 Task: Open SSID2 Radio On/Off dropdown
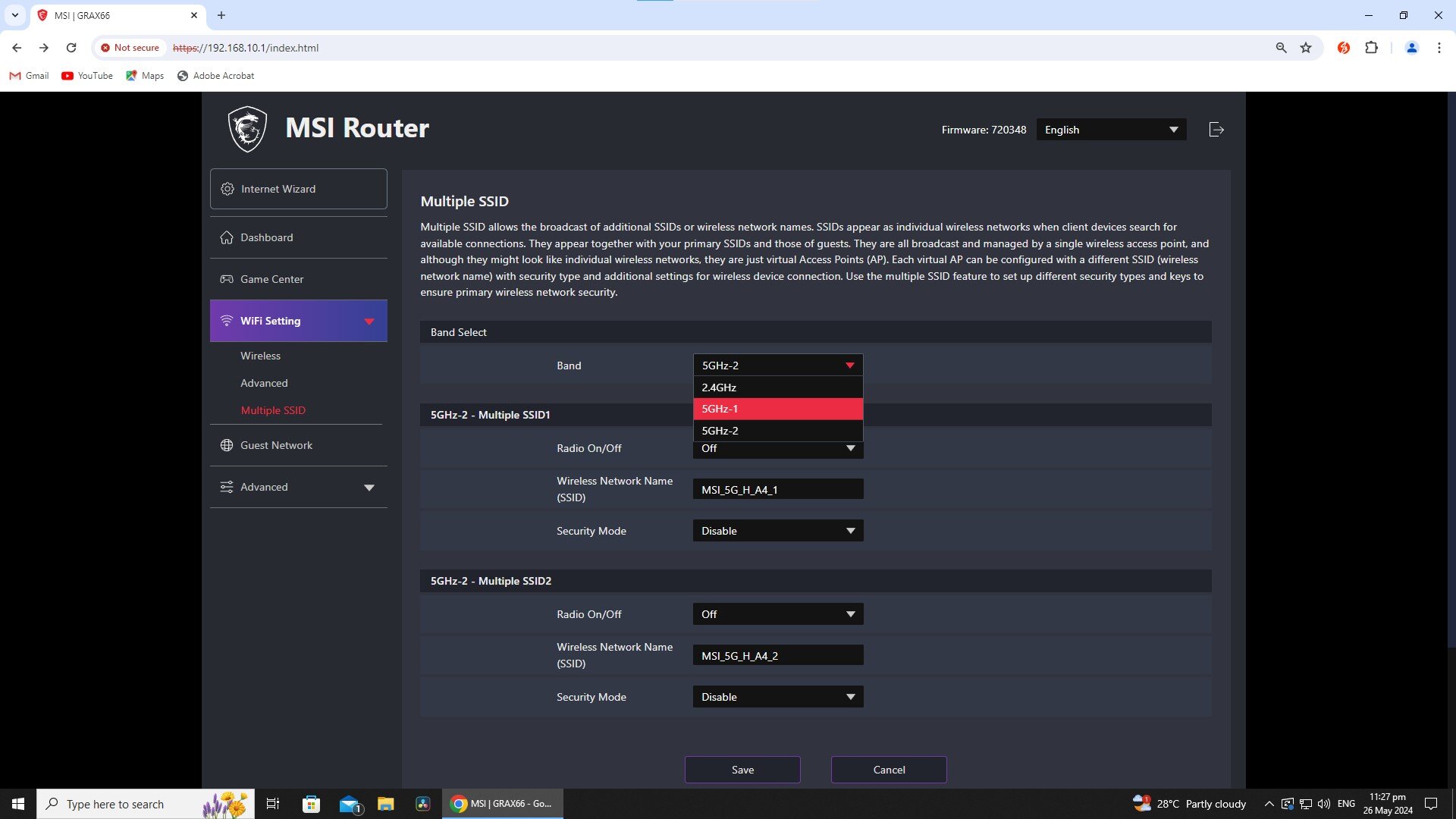pos(777,614)
